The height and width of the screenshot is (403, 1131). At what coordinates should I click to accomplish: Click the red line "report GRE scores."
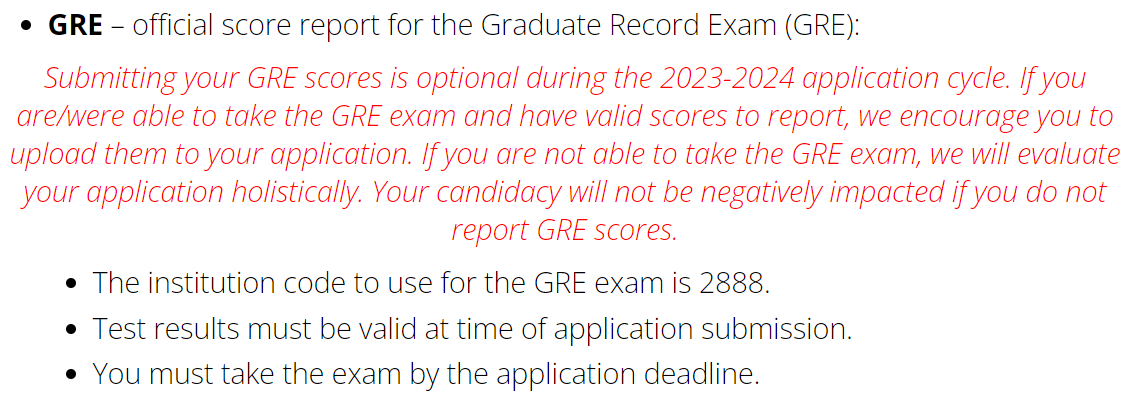(565, 231)
